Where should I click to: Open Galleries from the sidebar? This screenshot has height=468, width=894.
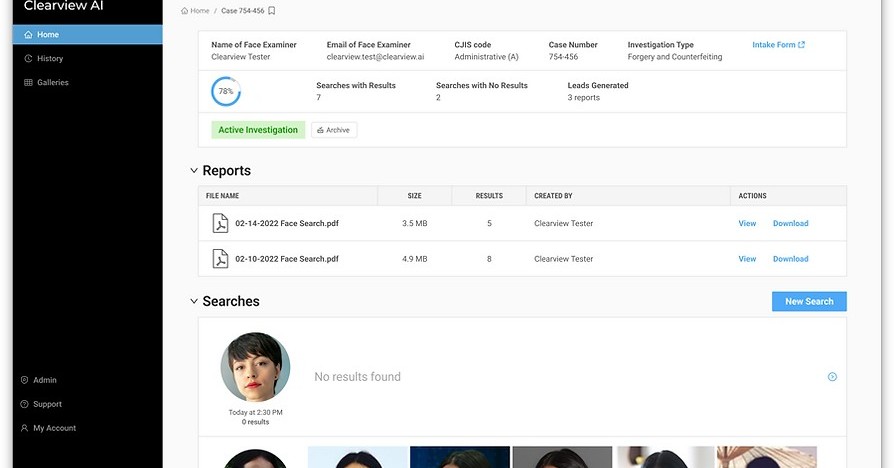pos(52,83)
